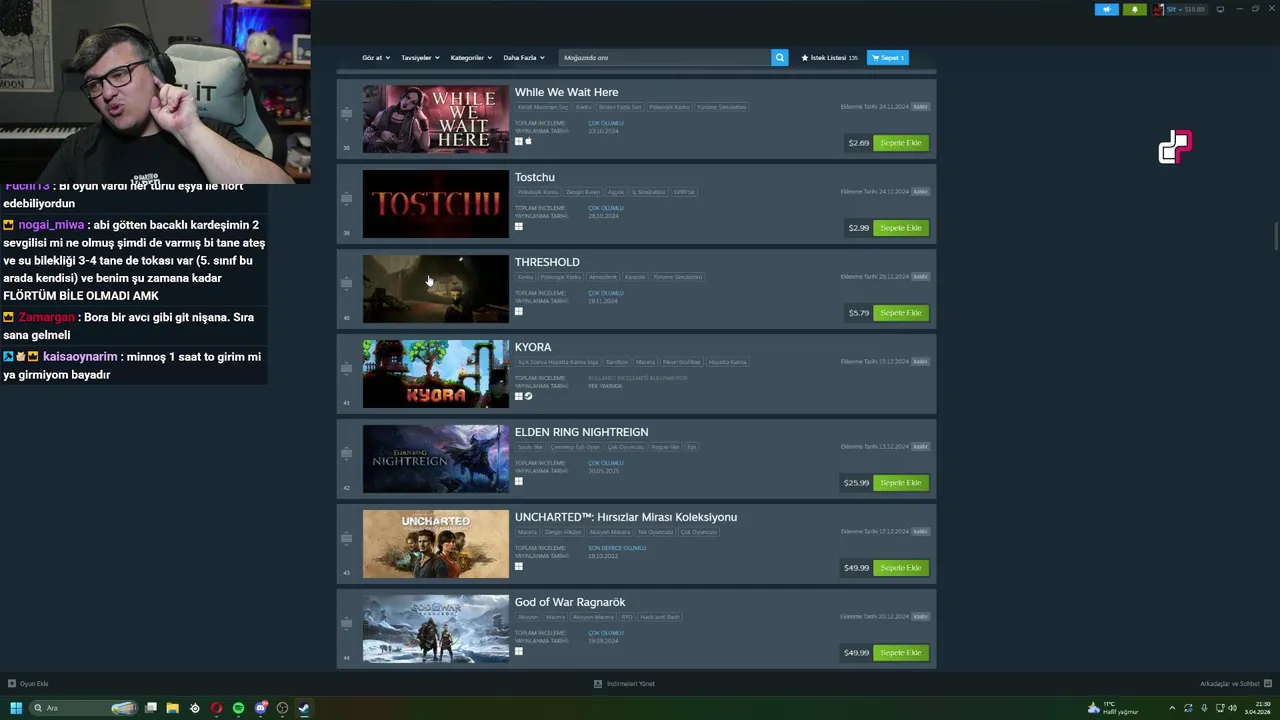Expand the Kategoriler menu
The image size is (1280, 720).
click(x=471, y=58)
